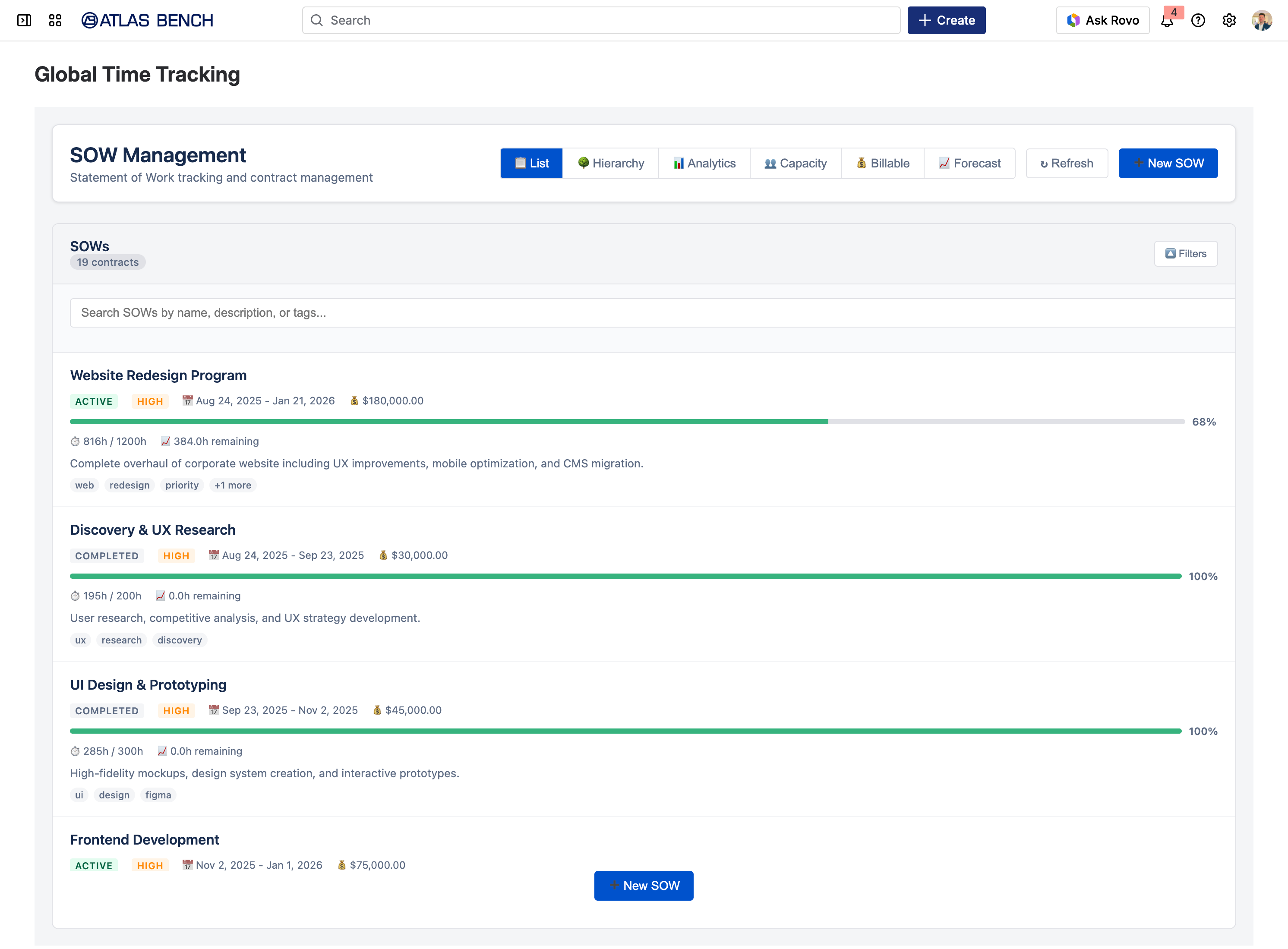Screen dimensions: 1288x949
Task: Toggle the sidebar panel icon
Action: (x=24, y=21)
